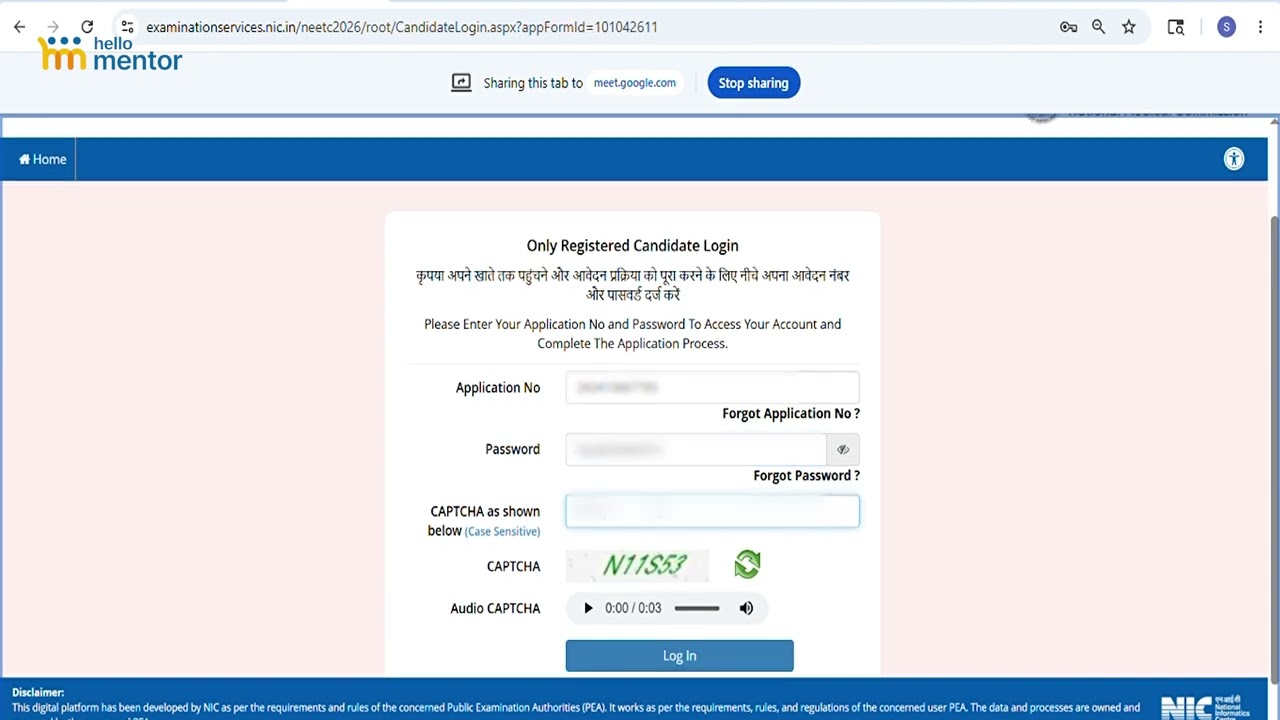This screenshot has width=1280, height=720.
Task: Toggle password visibility eye icon
Action: [x=843, y=450]
